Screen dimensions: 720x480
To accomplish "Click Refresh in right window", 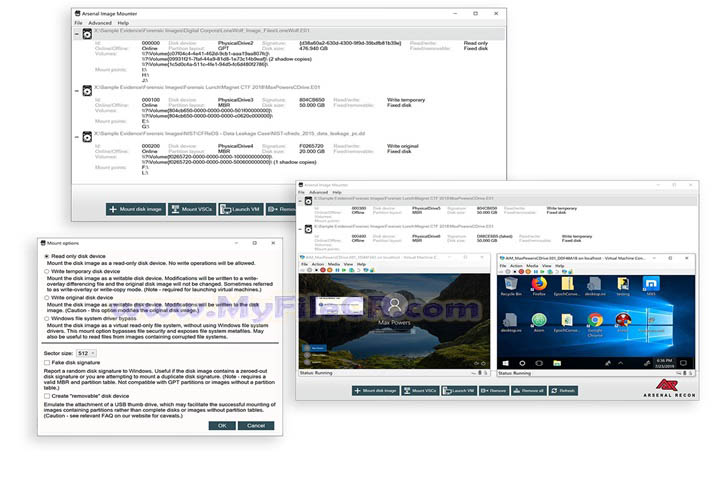I will click(563, 390).
